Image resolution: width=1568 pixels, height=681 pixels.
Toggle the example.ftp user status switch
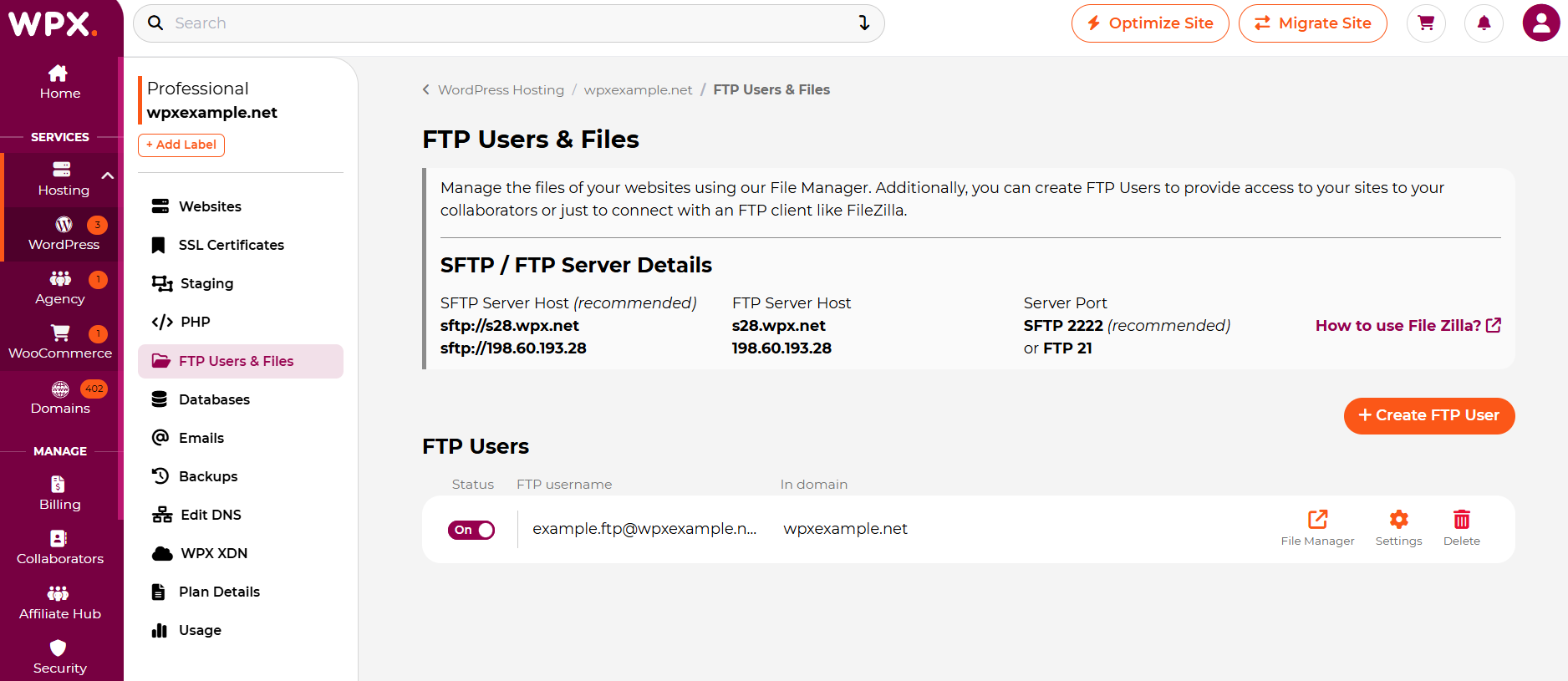(471, 530)
